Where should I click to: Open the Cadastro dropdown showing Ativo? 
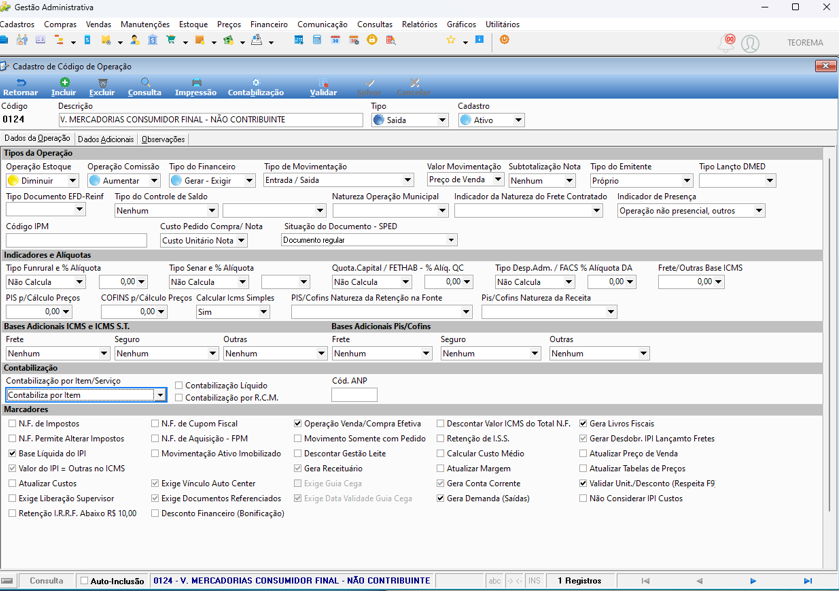[x=491, y=120]
